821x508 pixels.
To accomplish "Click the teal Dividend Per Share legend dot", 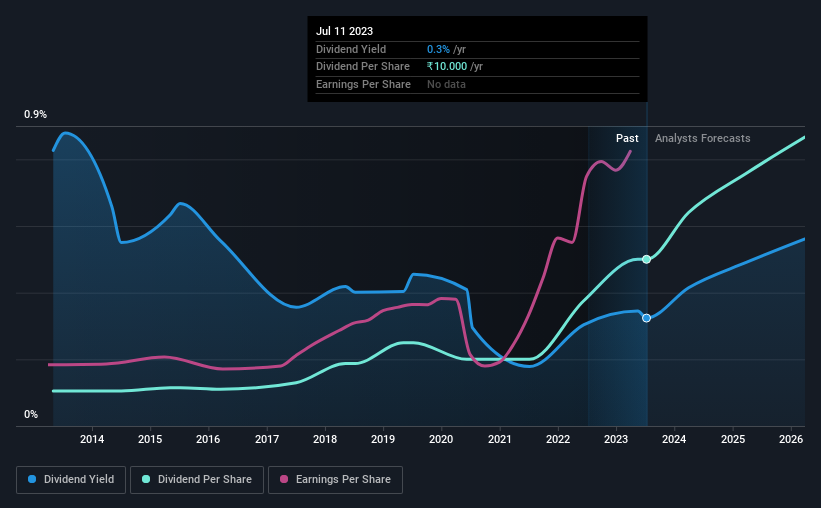I will tap(146, 479).
